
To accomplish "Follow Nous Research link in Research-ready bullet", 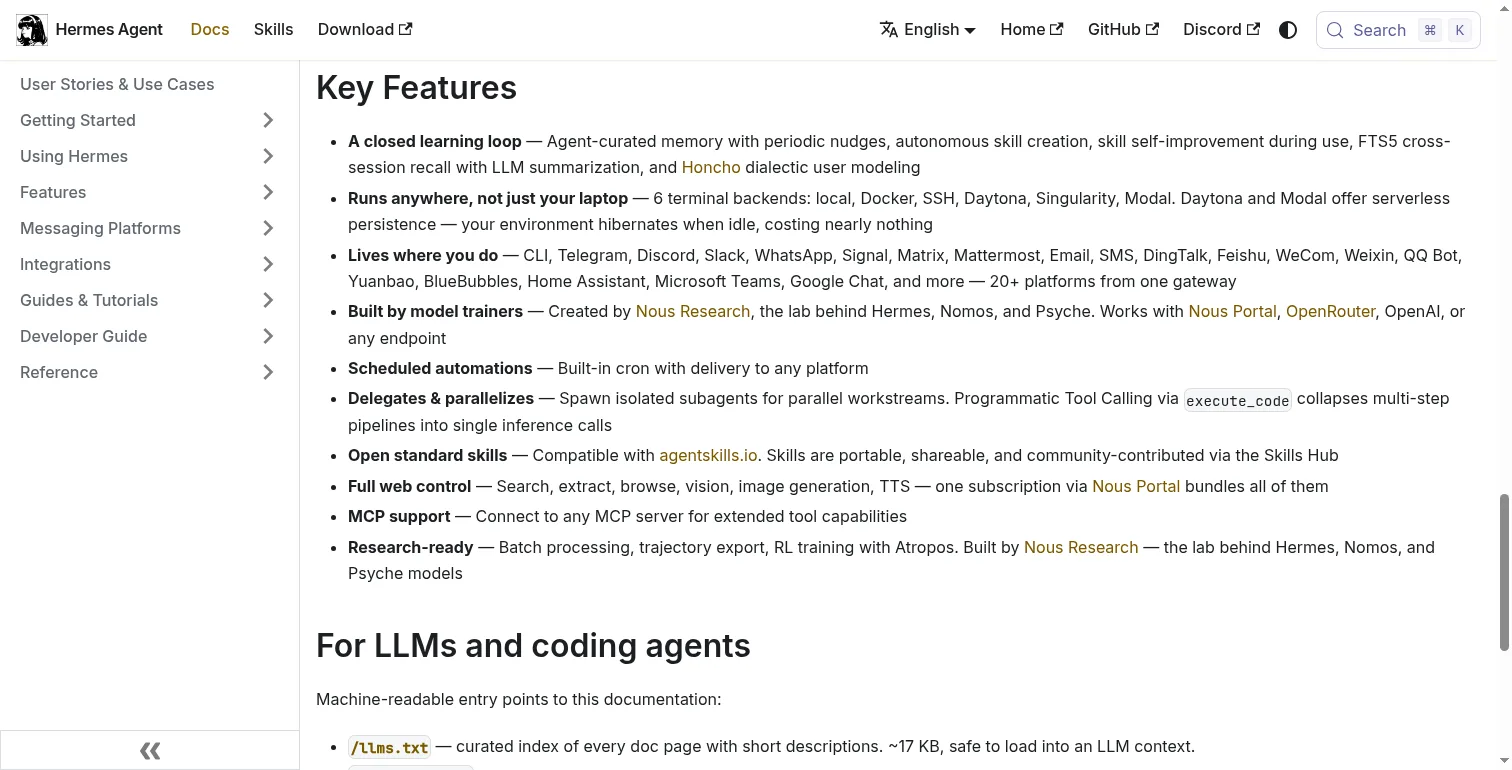I will (1081, 548).
